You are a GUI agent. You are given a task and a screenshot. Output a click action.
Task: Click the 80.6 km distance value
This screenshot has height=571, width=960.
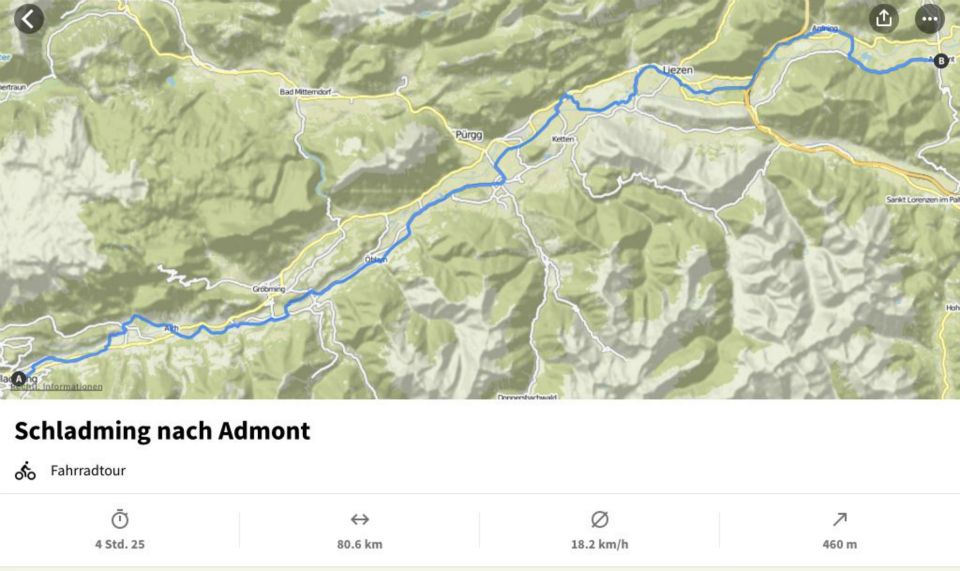click(x=359, y=544)
